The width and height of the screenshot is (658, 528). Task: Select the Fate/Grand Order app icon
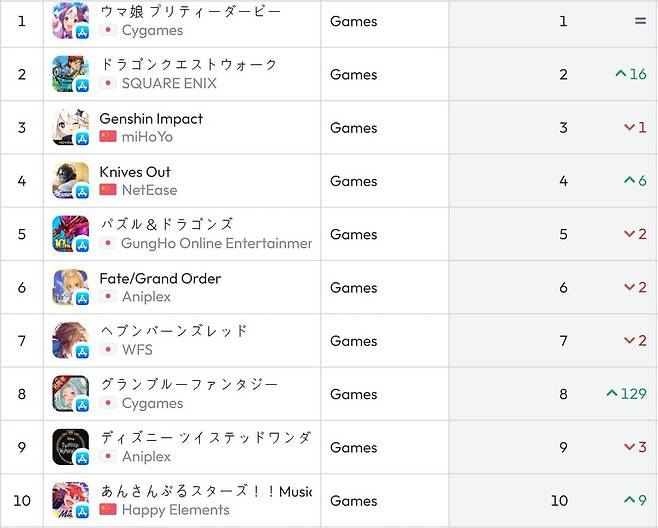point(70,287)
